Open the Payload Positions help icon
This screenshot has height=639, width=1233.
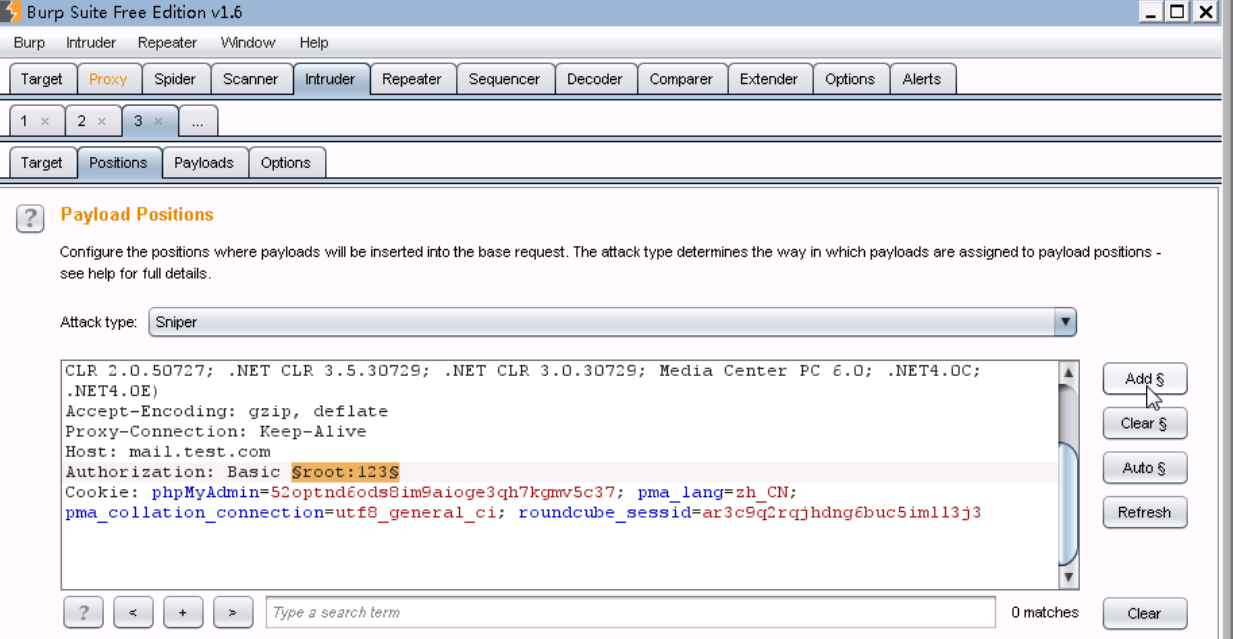click(x=30, y=219)
